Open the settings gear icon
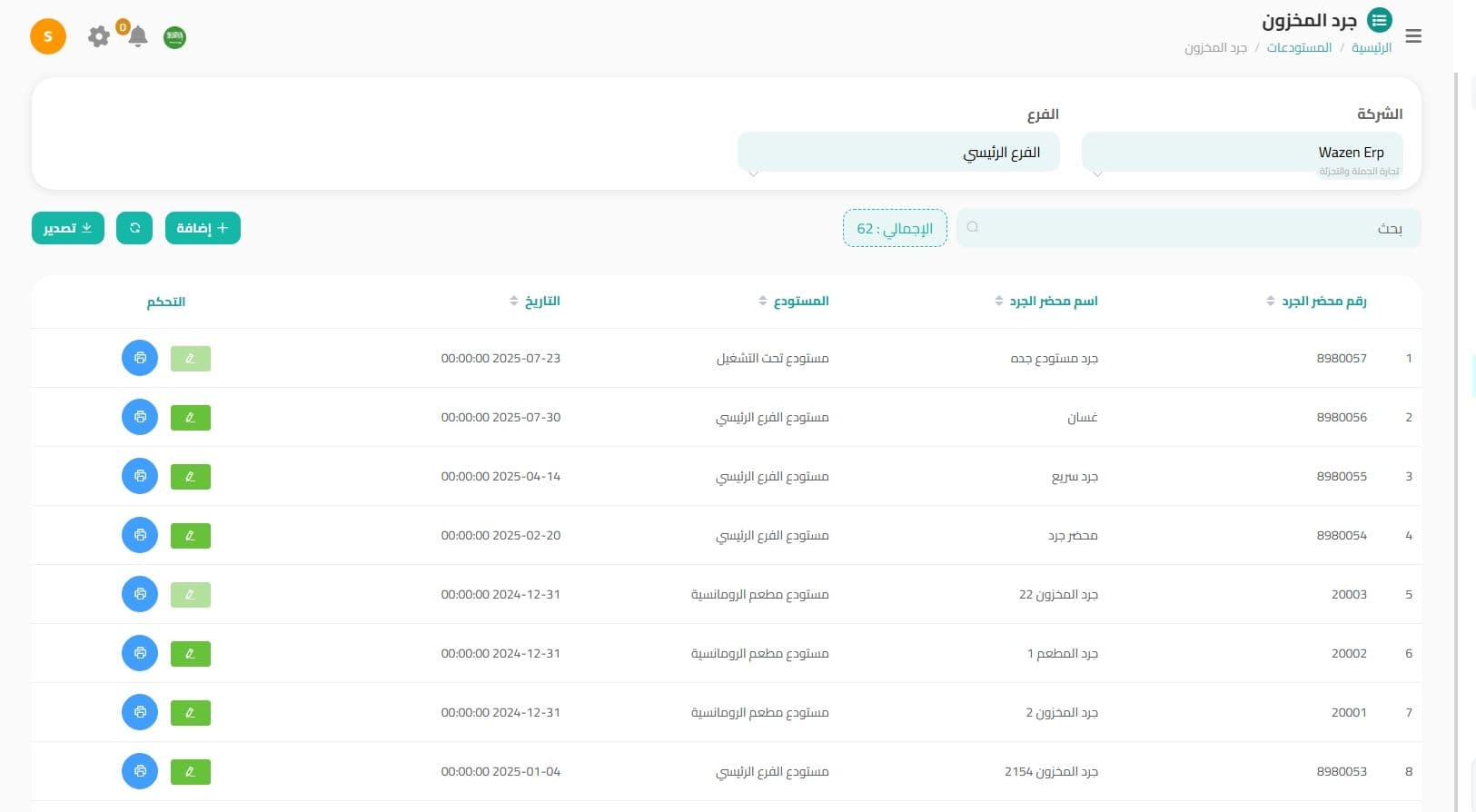Viewport: 1476px width, 812px height. pos(98,36)
